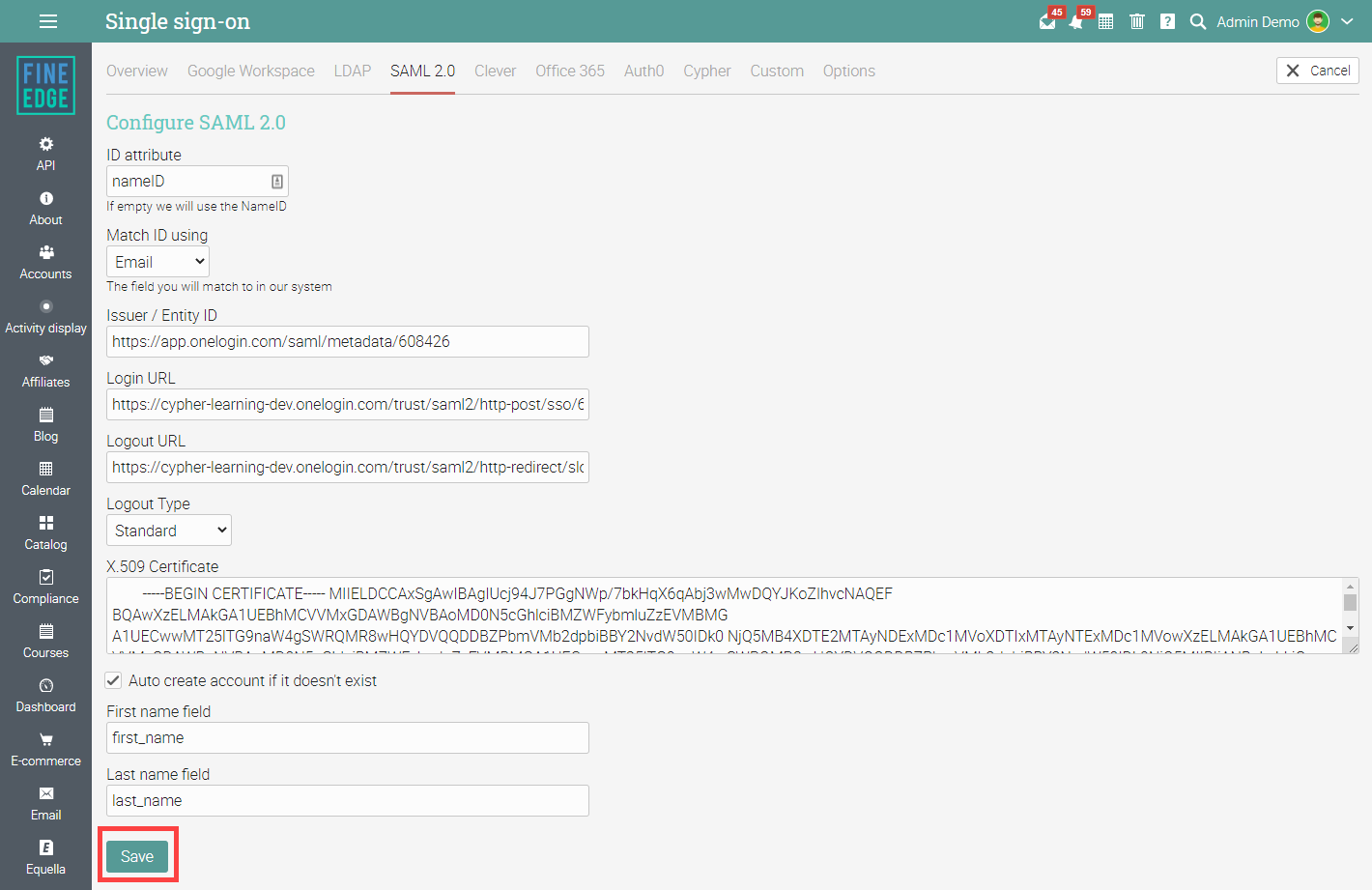The height and width of the screenshot is (890, 1372).
Task: Click the certificate scrollbar up arrow
Action: coord(1350,586)
